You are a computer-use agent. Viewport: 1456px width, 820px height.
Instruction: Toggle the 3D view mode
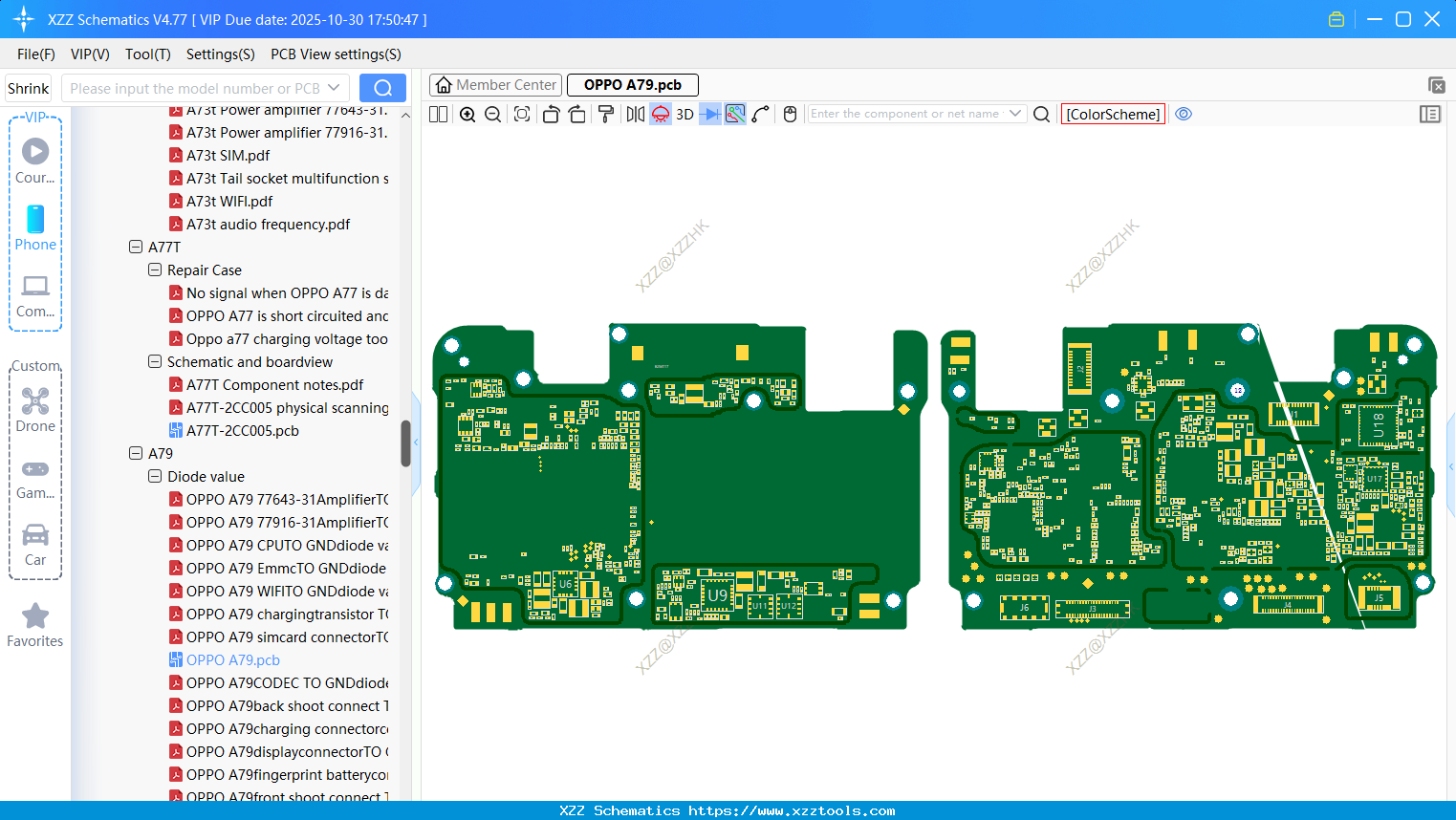pos(685,115)
